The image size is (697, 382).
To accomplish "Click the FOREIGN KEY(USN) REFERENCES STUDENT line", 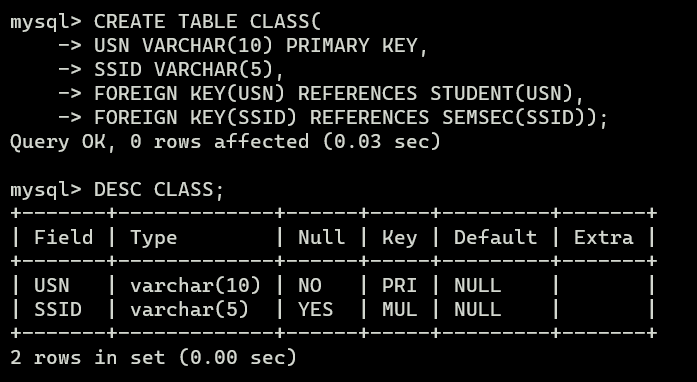I will [x=339, y=94].
